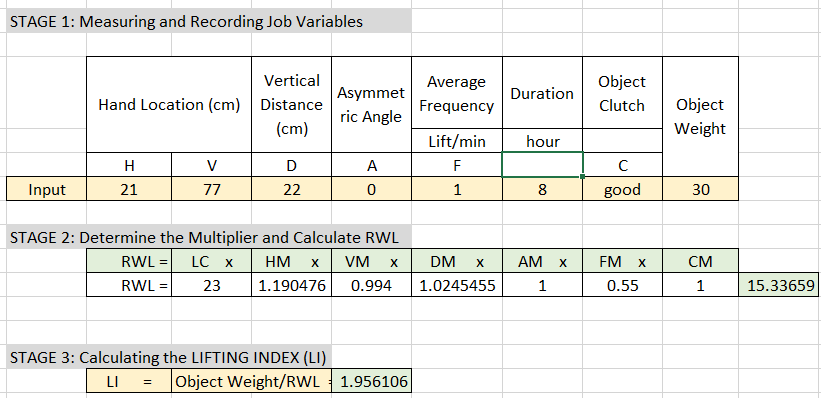This screenshot has height=398, width=821.
Task: Click the STAGE 2 heading cell
Action: (208, 237)
